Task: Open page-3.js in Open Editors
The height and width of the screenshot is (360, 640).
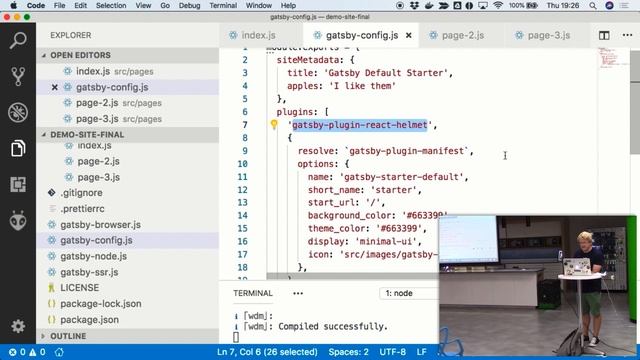Action: tap(127, 119)
